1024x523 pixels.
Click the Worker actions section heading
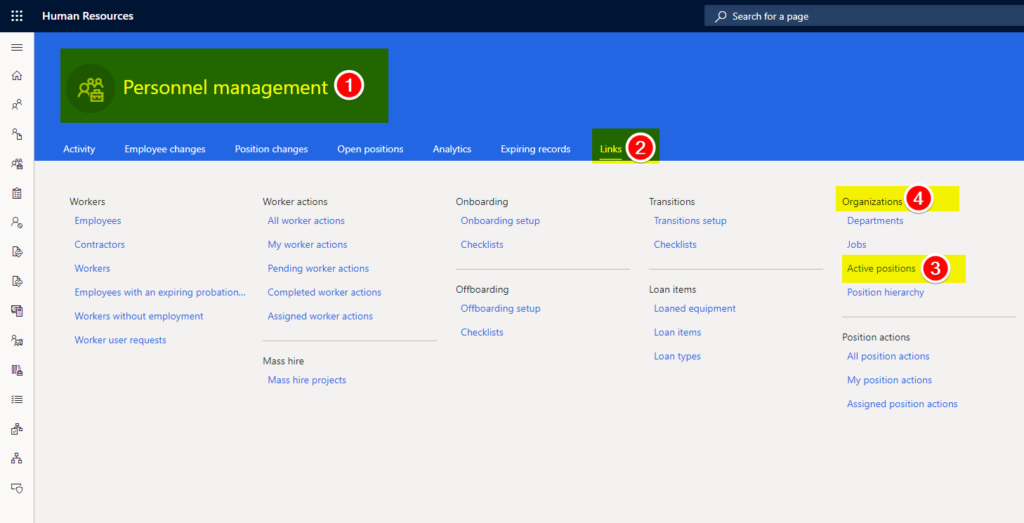[295, 202]
